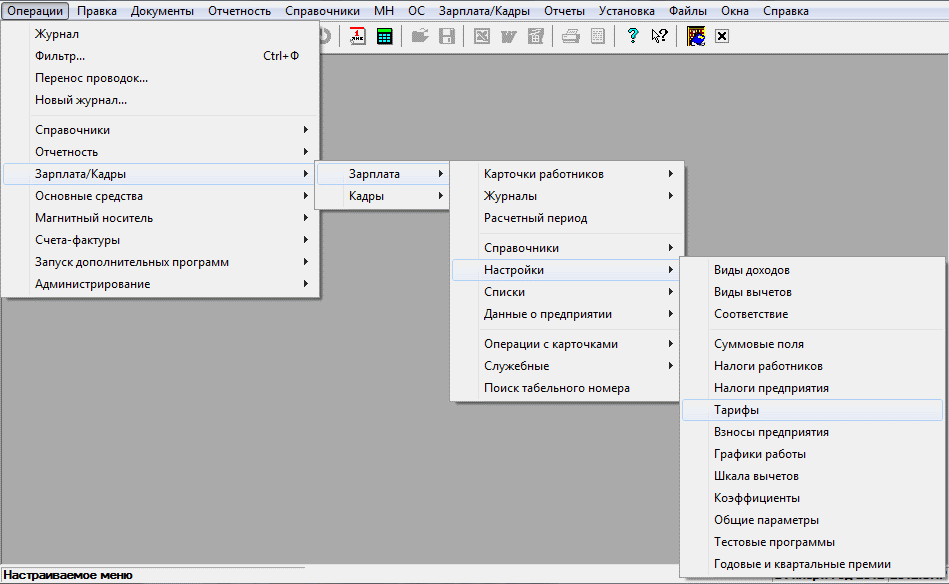This screenshot has height=584, width=949.
Task: Open Операции с карточками submenu
Action: pyautogui.click(x=566, y=344)
